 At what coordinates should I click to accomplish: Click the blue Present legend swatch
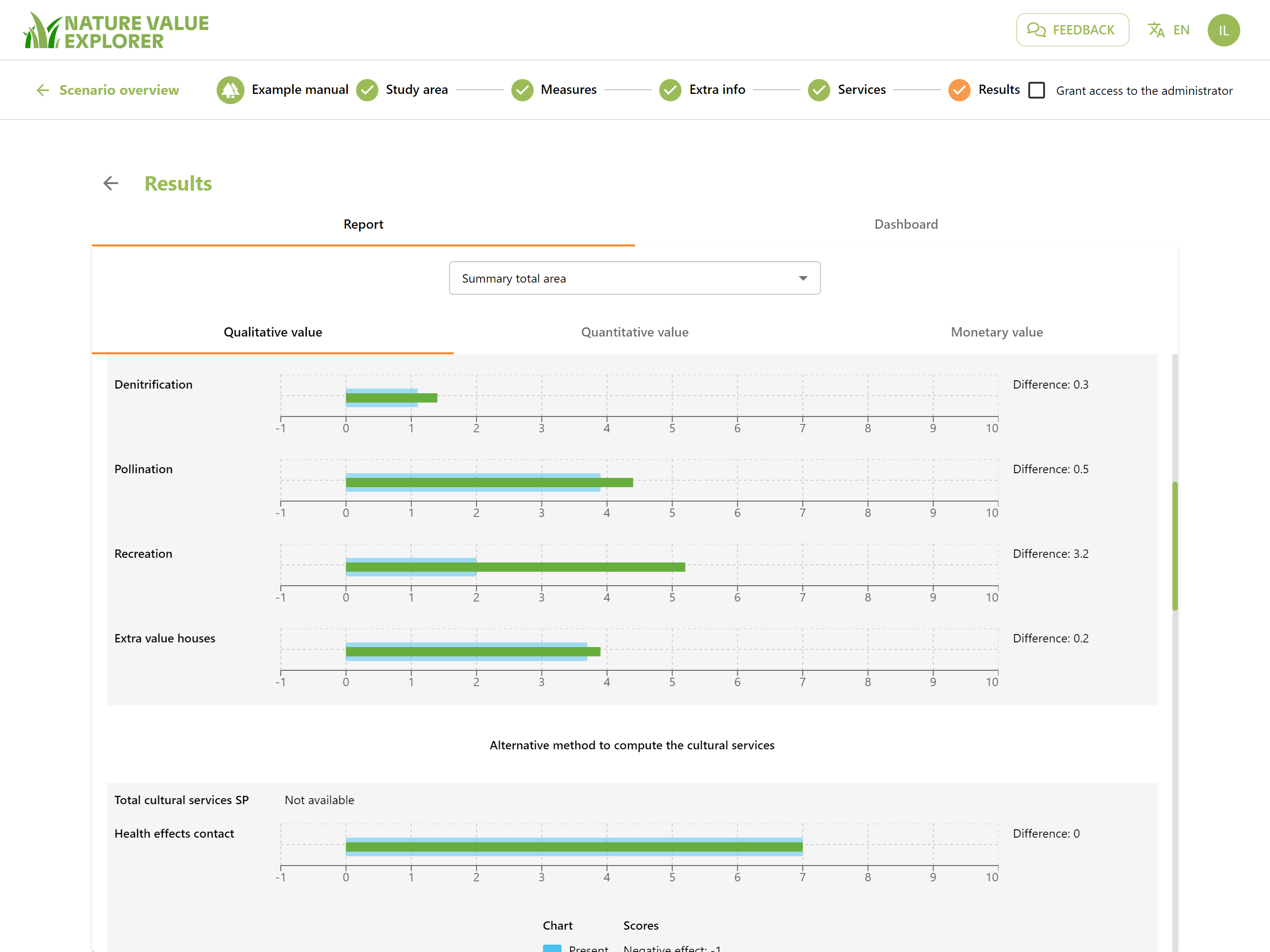[552, 948]
